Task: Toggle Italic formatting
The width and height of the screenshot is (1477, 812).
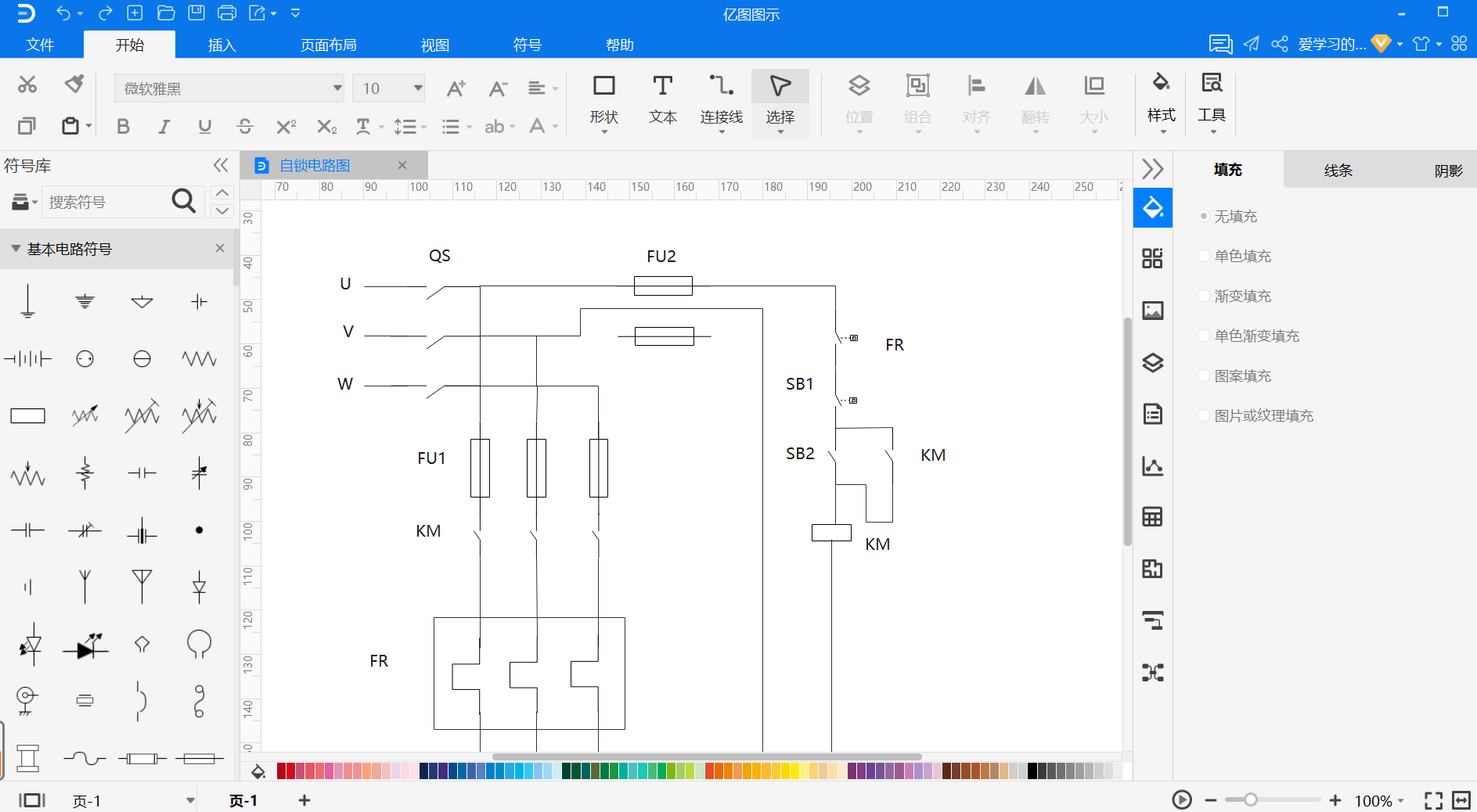Action: coord(164,127)
